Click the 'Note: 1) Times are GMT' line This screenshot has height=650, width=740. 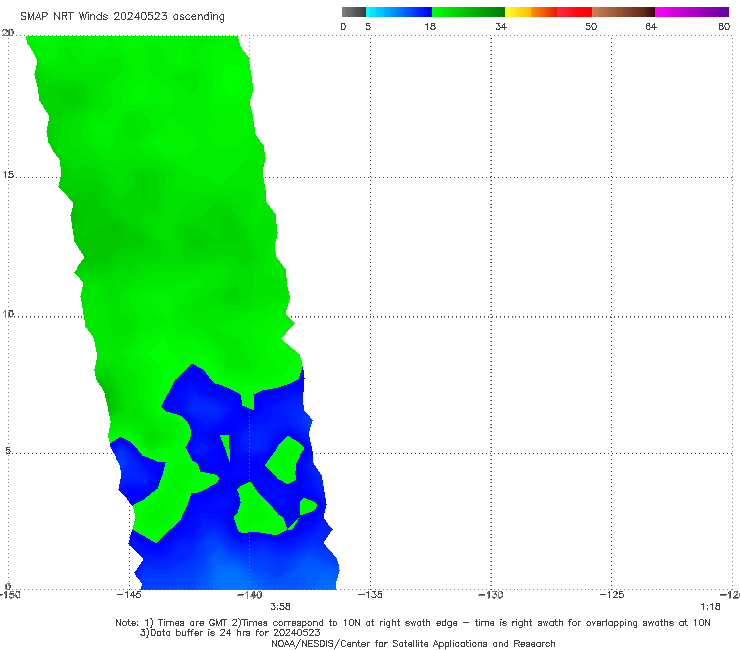[x=412, y=623]
